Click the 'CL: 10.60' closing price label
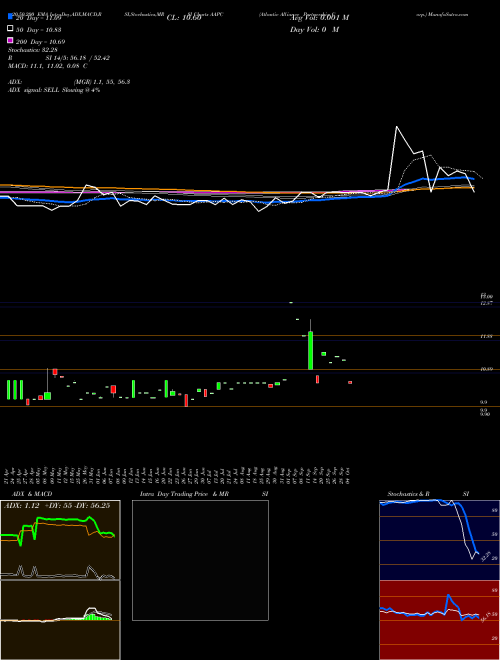 (x=184, y=18)
